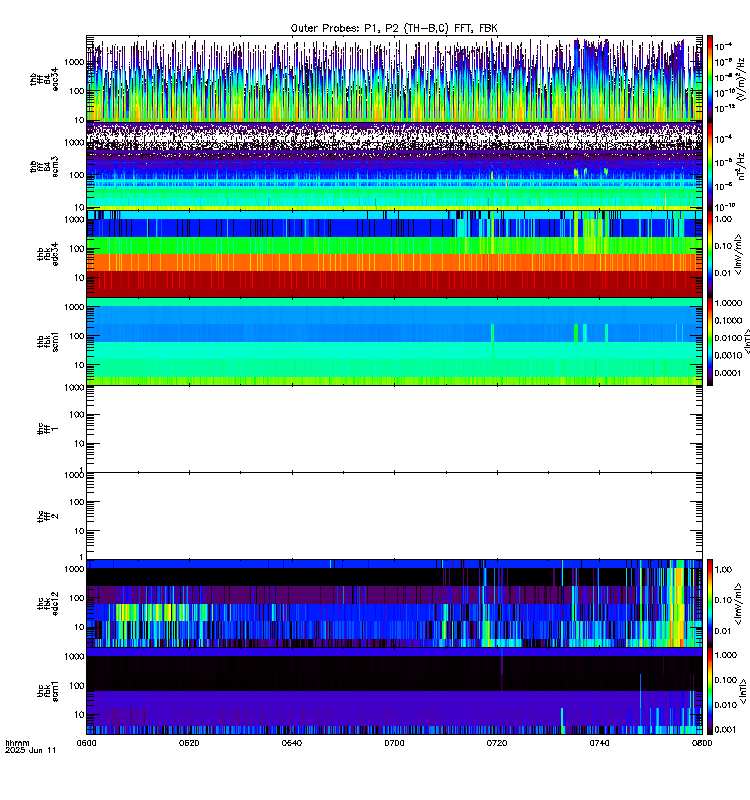Click the thb fbk scm1 panel label
This screenshot has height=800, width=750.
(47, 341)
